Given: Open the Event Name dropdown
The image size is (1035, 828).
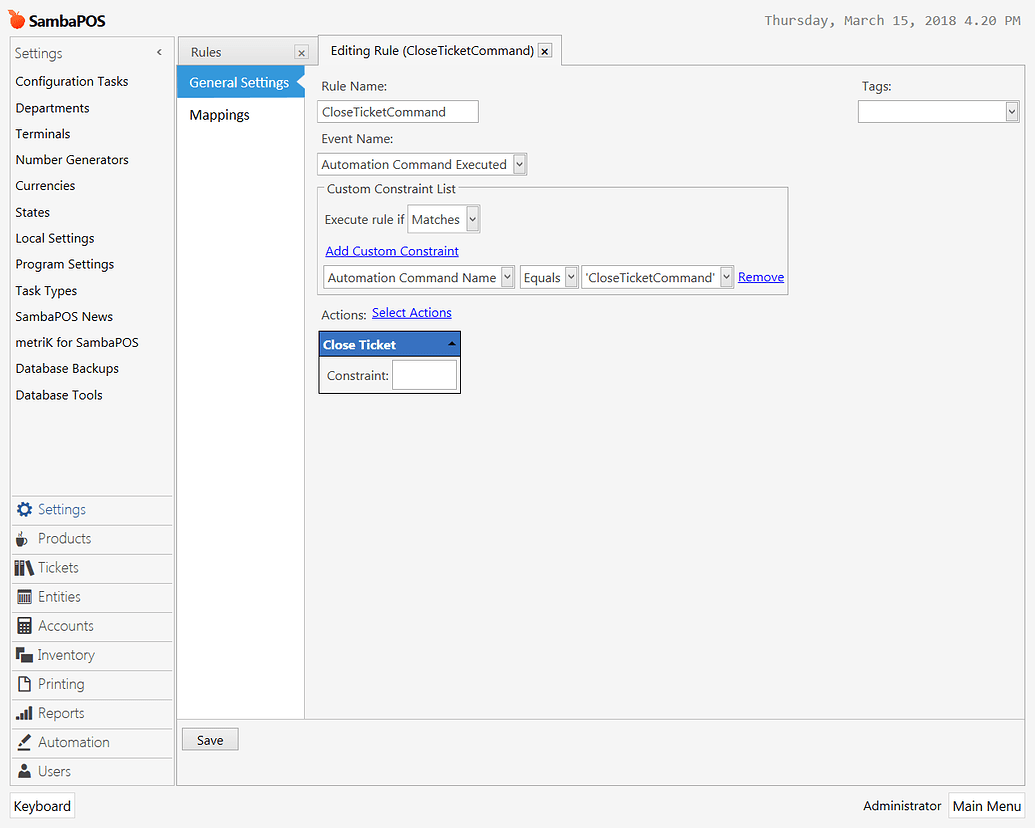Looking at the screenshot, I should tap(518, 163).
